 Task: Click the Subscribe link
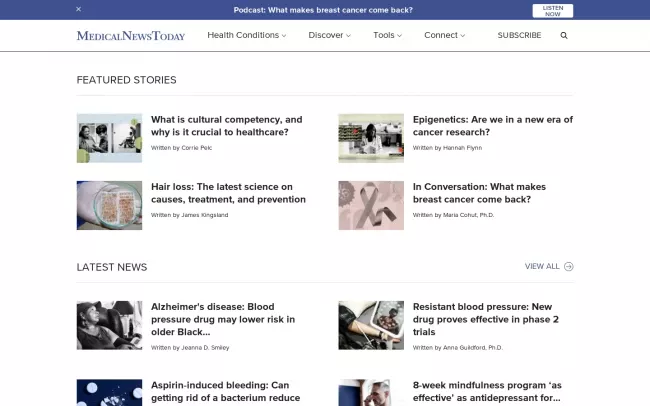coord(519,35)
